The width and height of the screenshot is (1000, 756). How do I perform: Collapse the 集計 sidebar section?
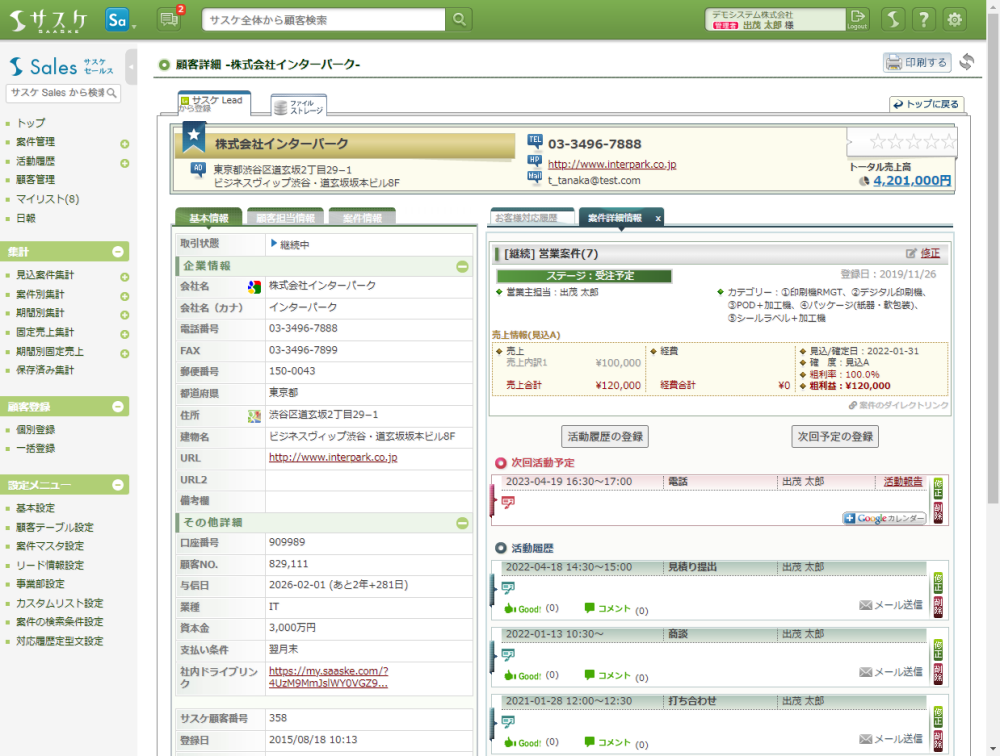(x=118, y=252)
